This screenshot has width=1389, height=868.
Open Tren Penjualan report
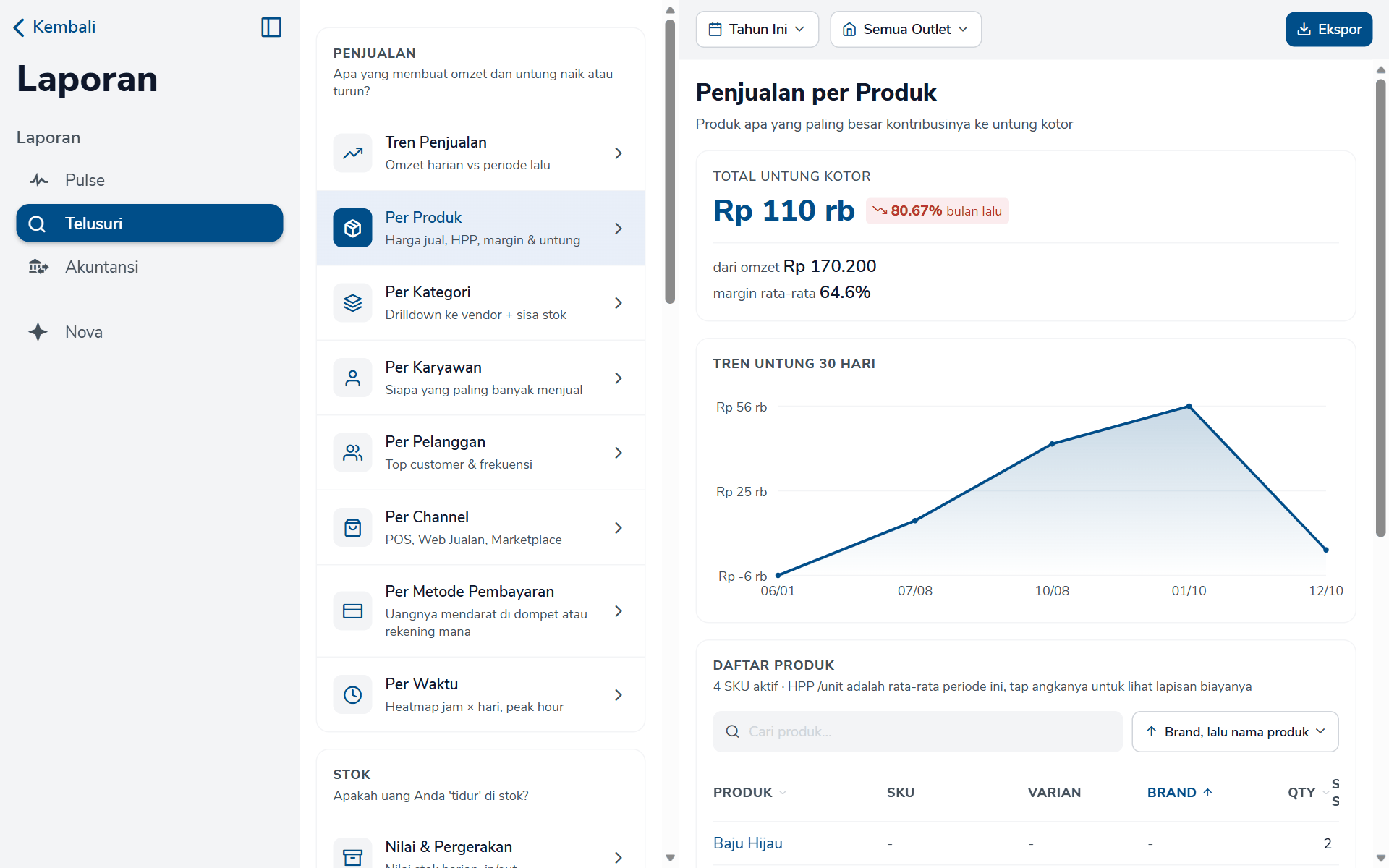pos(480,153)
